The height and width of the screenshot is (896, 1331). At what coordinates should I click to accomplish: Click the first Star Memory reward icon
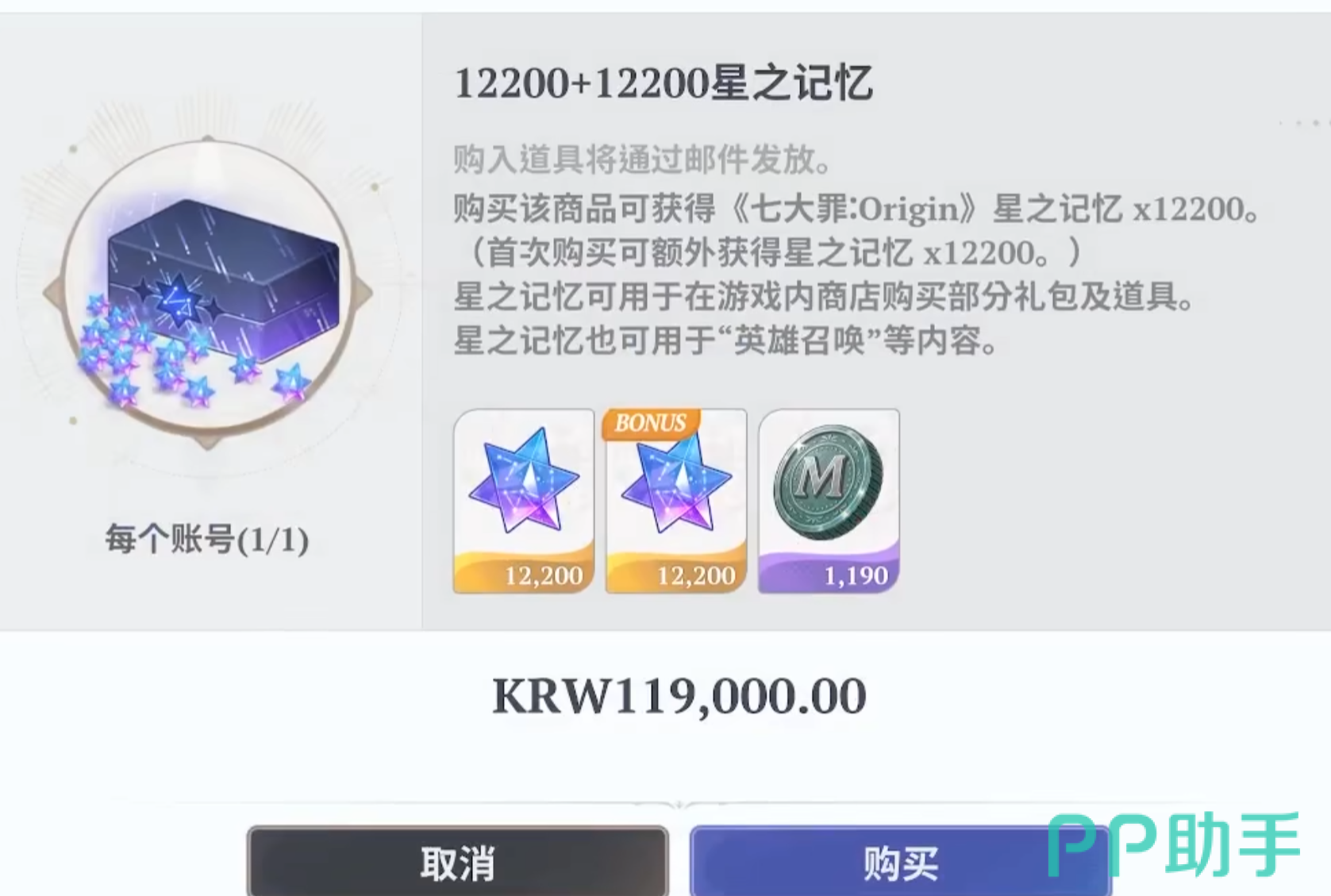(x=524, y=501)
